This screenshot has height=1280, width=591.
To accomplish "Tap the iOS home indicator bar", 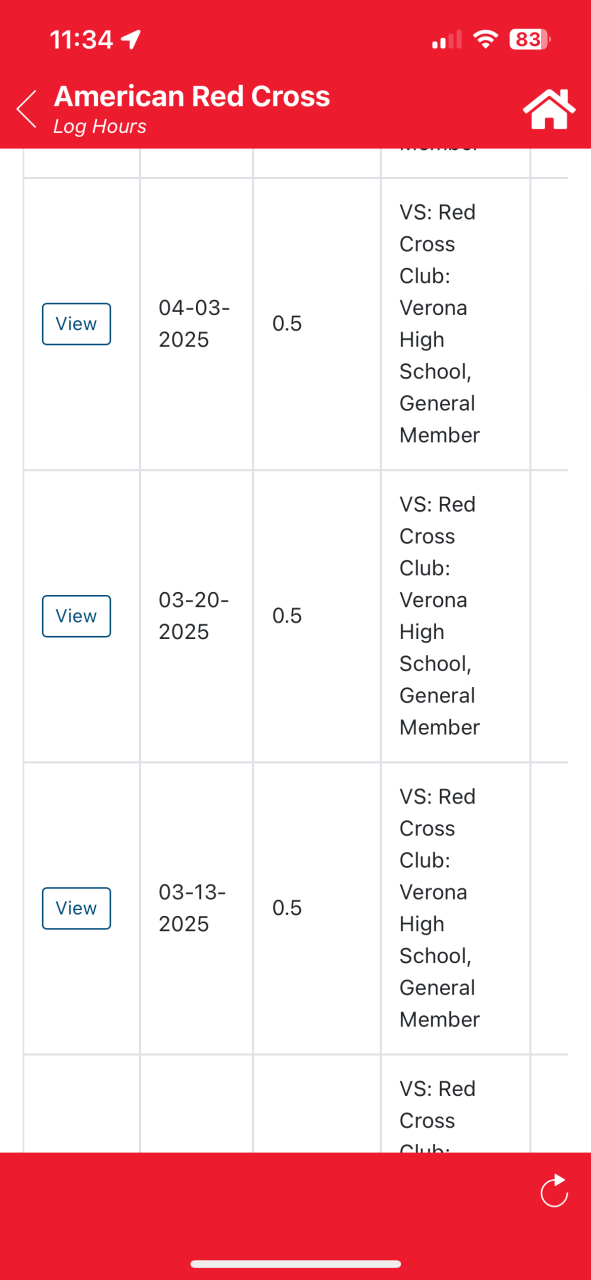I will pyautogui.click(x=295, y=1264).
